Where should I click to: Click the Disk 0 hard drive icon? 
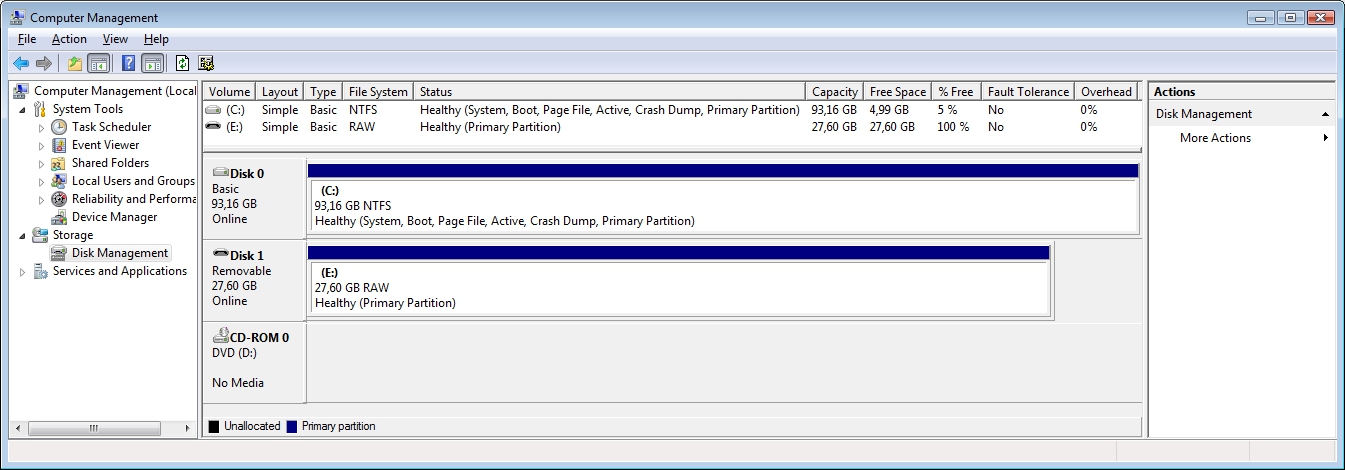221,172
